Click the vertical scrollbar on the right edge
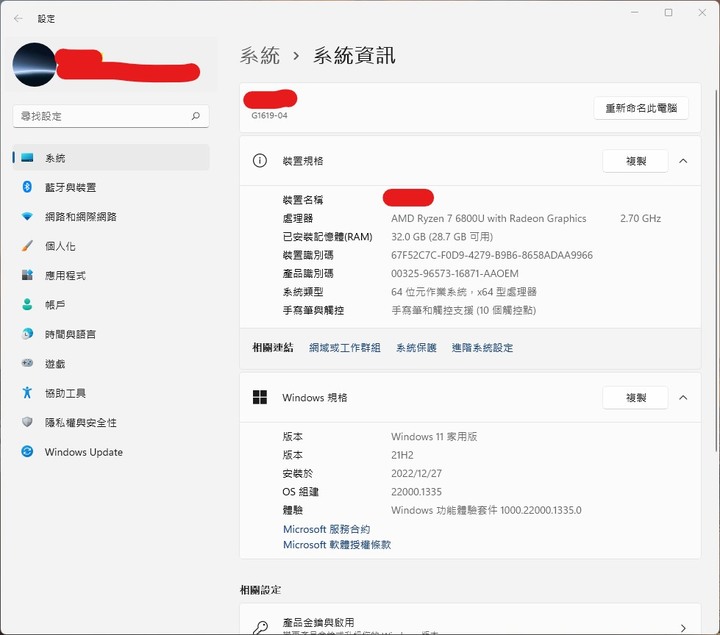Viewport: 720px width, 635px height. (x=716, y=271)
